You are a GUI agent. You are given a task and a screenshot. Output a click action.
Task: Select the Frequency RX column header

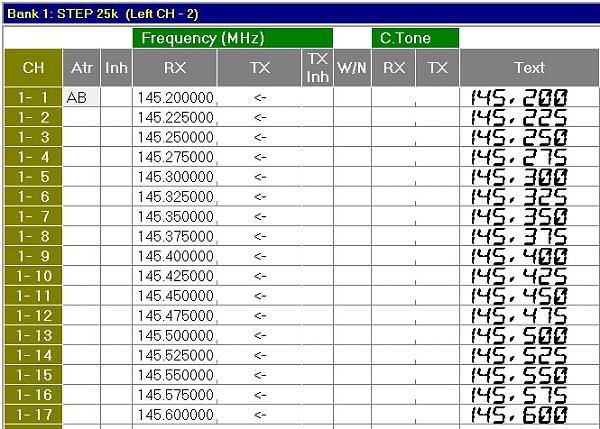pyautogui.click(x=174, y=68)
